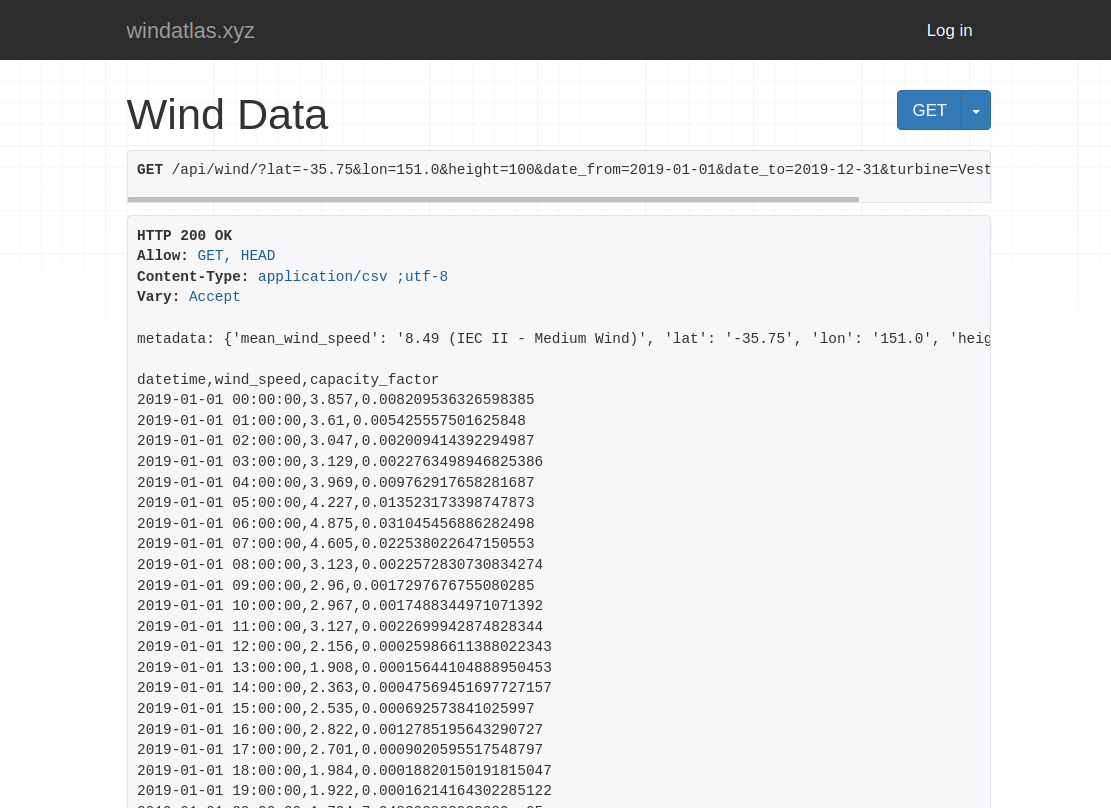The width and height of the screenshot is (1111, 808).
Task: Click the 2019-01-01 08:00:00 data row
Action: tap(340, 565)
